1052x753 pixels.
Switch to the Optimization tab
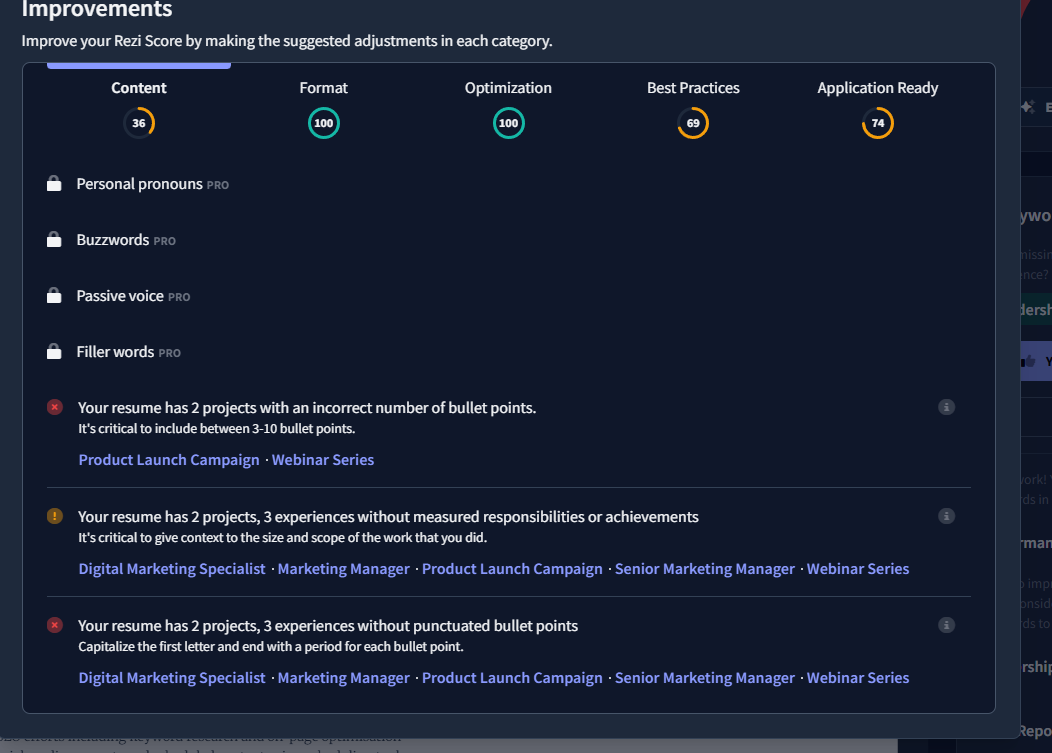[508, 88]
